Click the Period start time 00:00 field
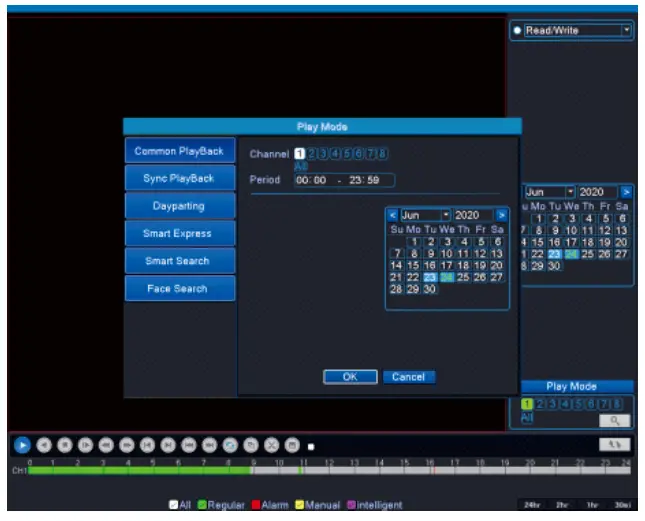The image size is (645, 521). pos(311,180)
